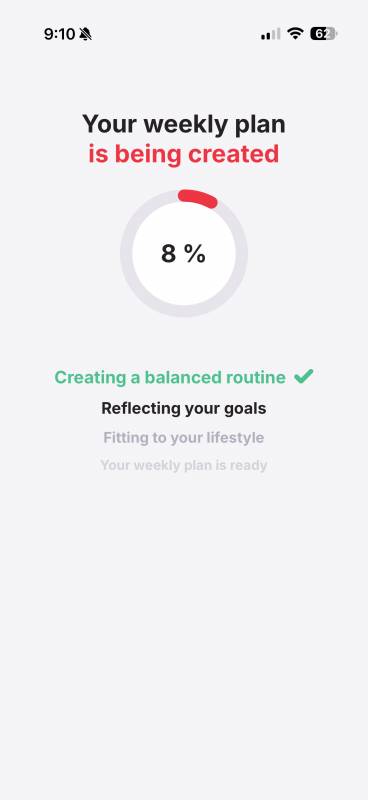Tap the muted bell icon in status bar
The image size is (368, 800).
[86, 34]
